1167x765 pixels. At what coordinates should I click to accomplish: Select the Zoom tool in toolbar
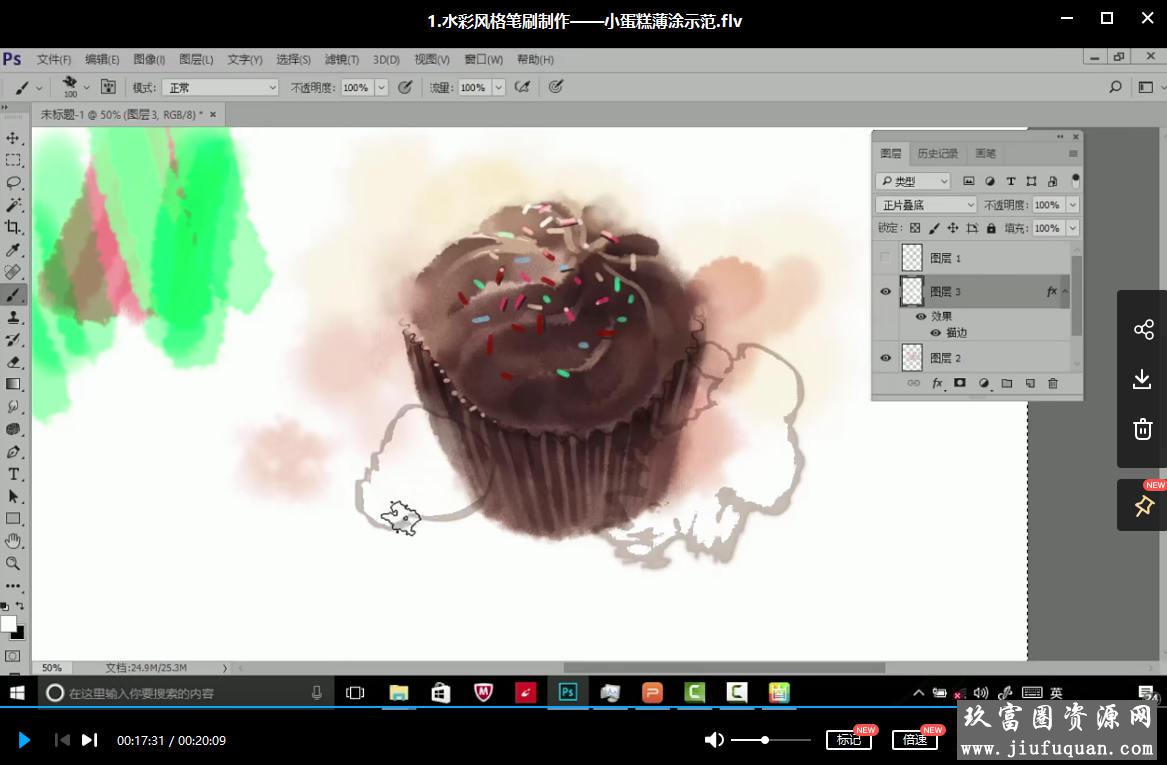pyautogui.click(x=13, y=564)
